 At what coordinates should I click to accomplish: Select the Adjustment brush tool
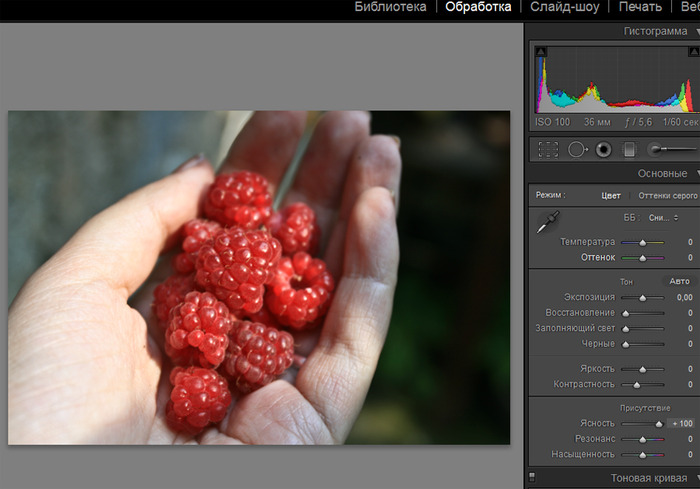point(672,149)
